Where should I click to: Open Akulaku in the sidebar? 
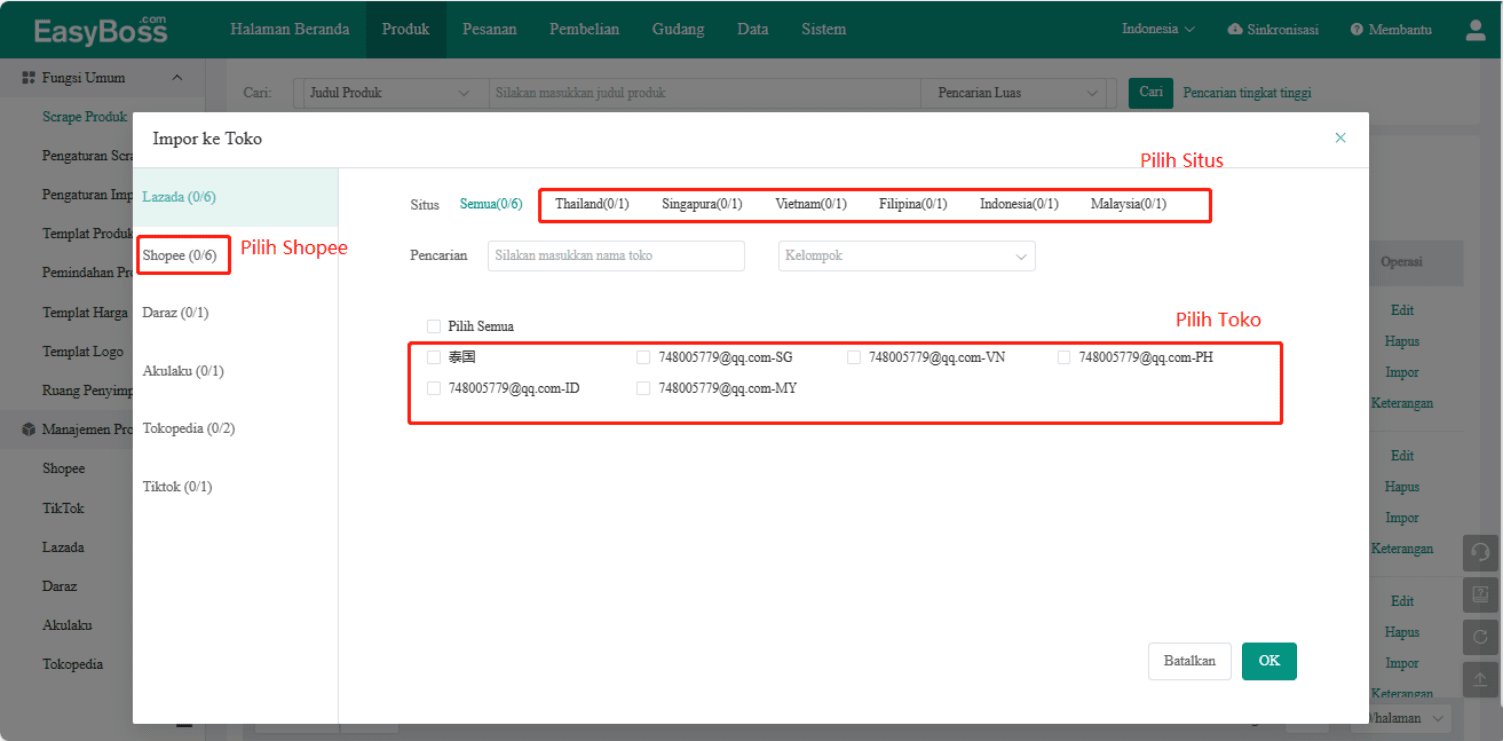67,625
